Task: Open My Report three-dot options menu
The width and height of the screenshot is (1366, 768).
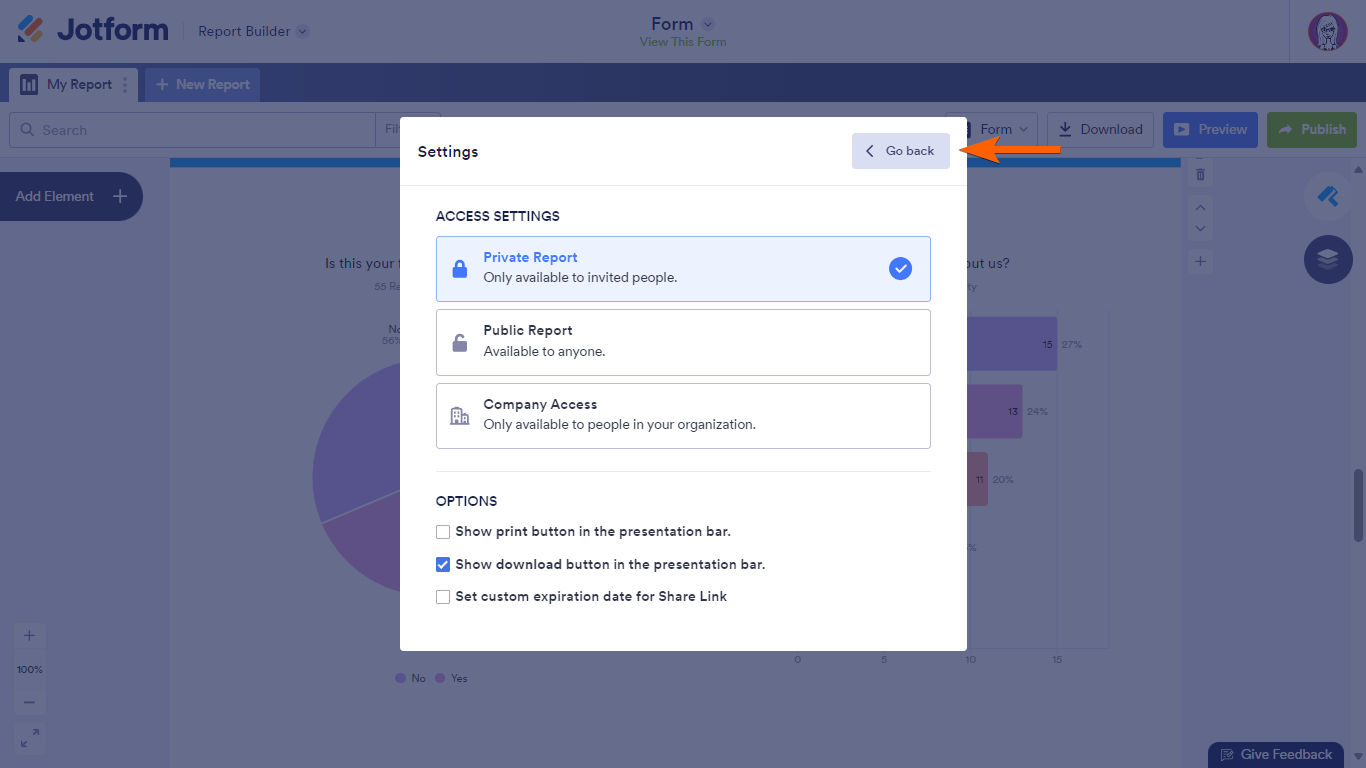Action: [x=125, y=85]
